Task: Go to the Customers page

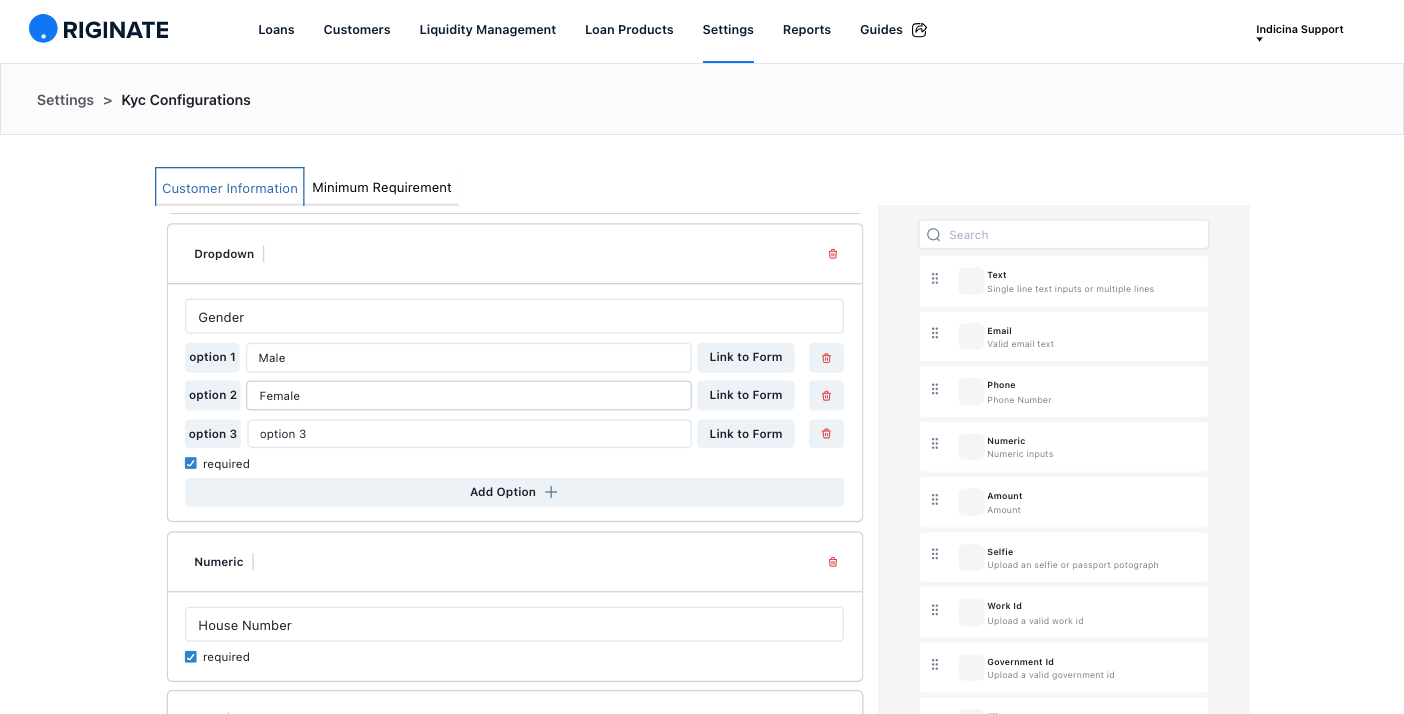Action: (x=357, y=30)
